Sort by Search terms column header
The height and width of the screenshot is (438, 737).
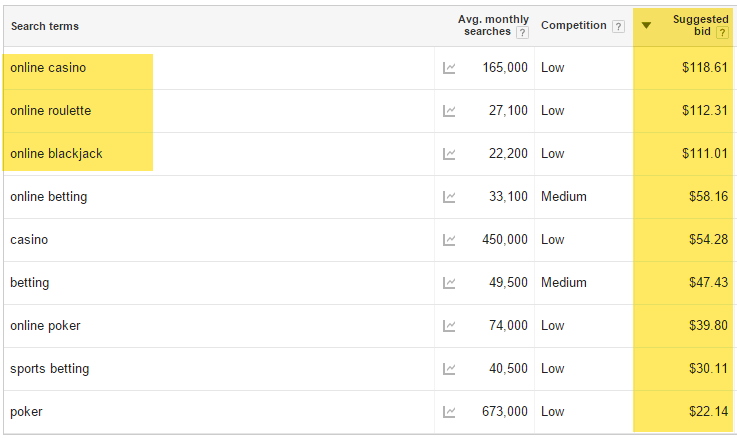click(45, 26)
